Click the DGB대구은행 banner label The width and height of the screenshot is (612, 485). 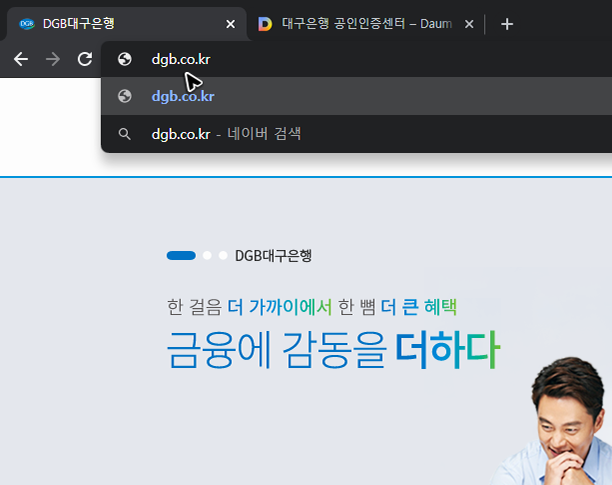click(x=273, y=256)
